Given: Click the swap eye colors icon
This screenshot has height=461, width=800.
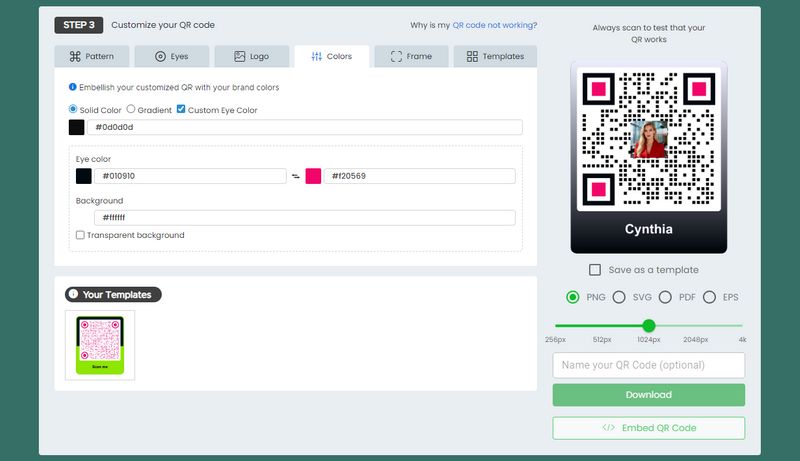Looking at the screenshot, I should 296,176.
